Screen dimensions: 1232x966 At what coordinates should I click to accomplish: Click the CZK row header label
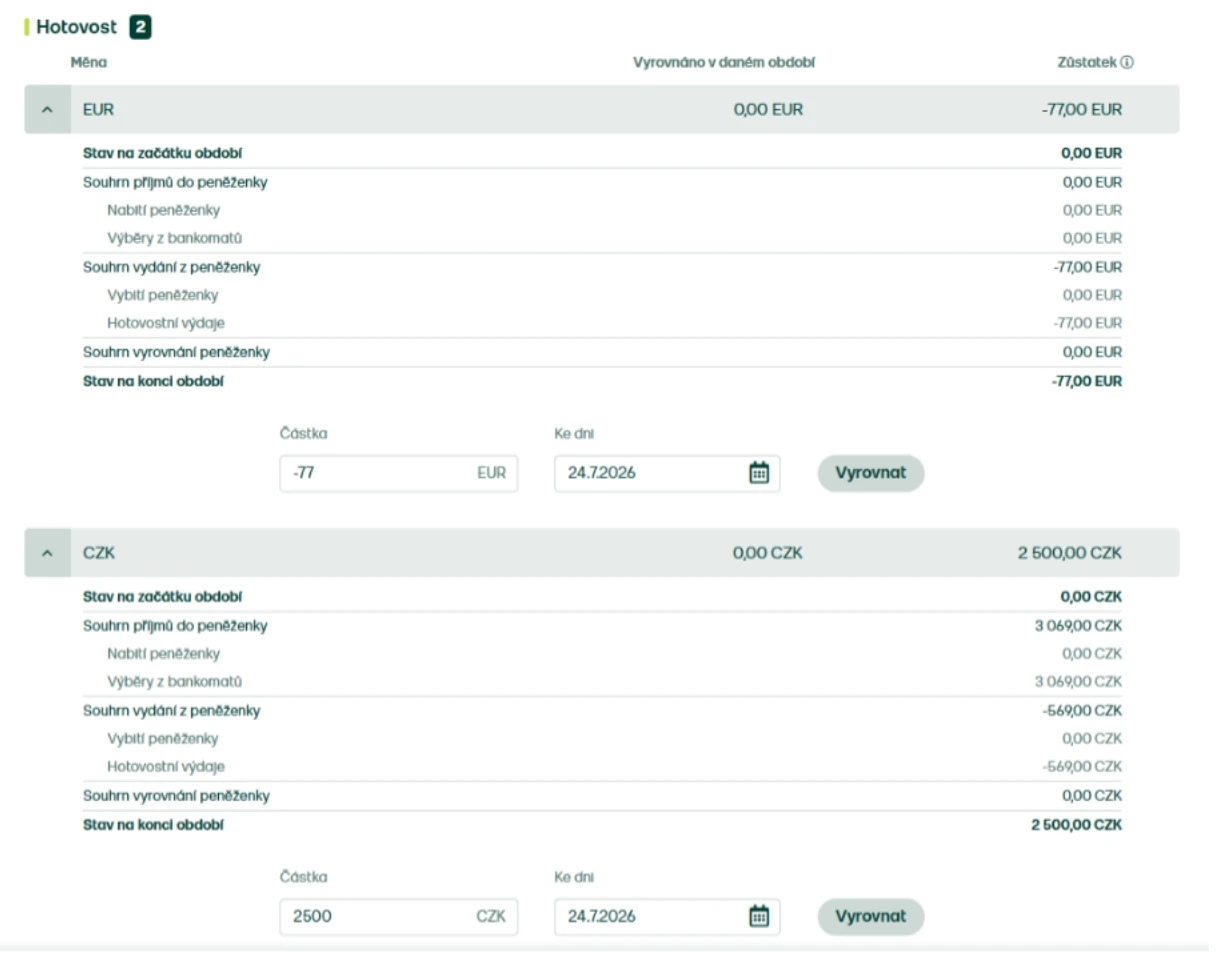[99, 553]
